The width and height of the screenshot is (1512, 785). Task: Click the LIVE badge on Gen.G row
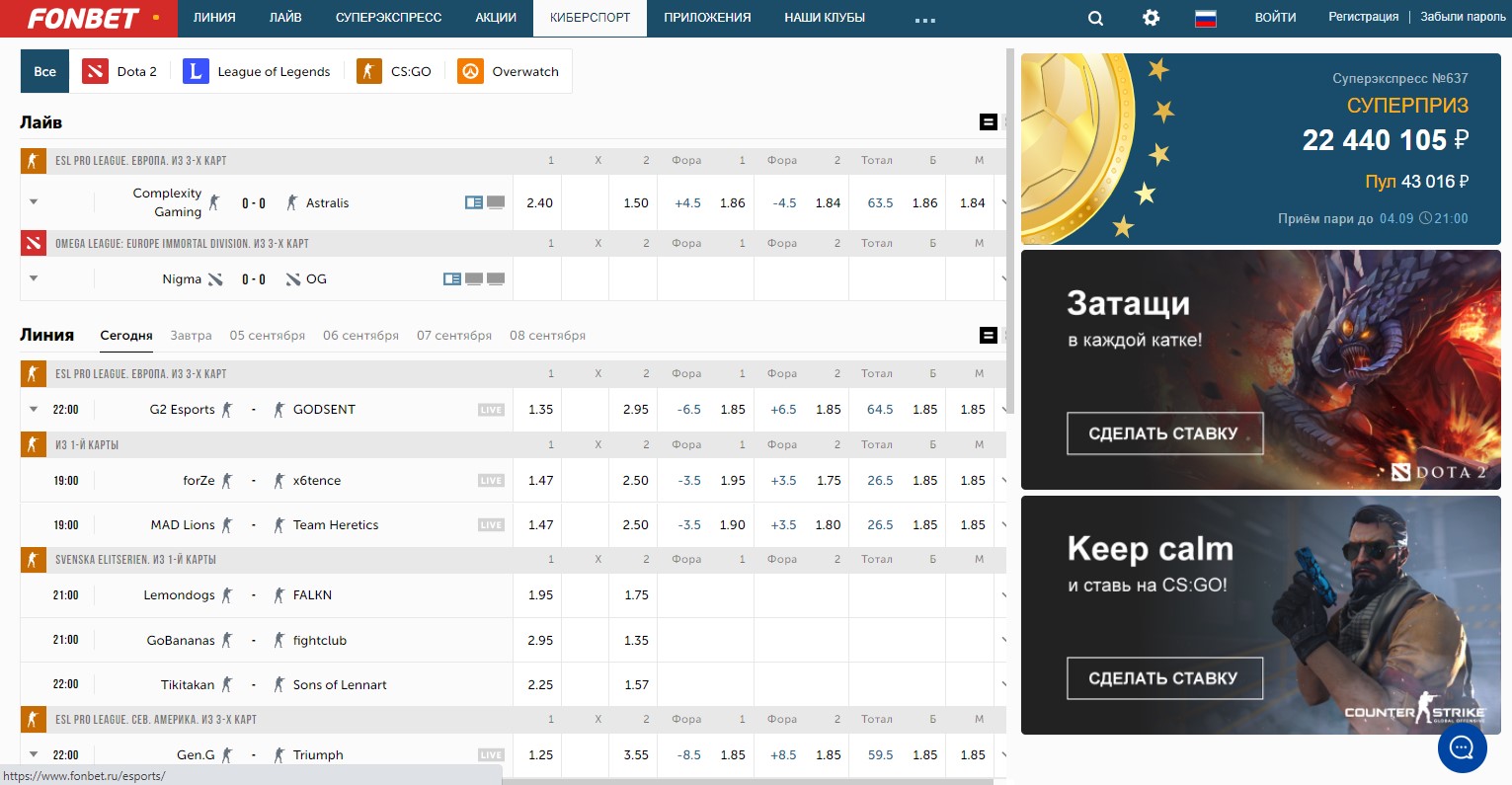[x=491, y=755]
